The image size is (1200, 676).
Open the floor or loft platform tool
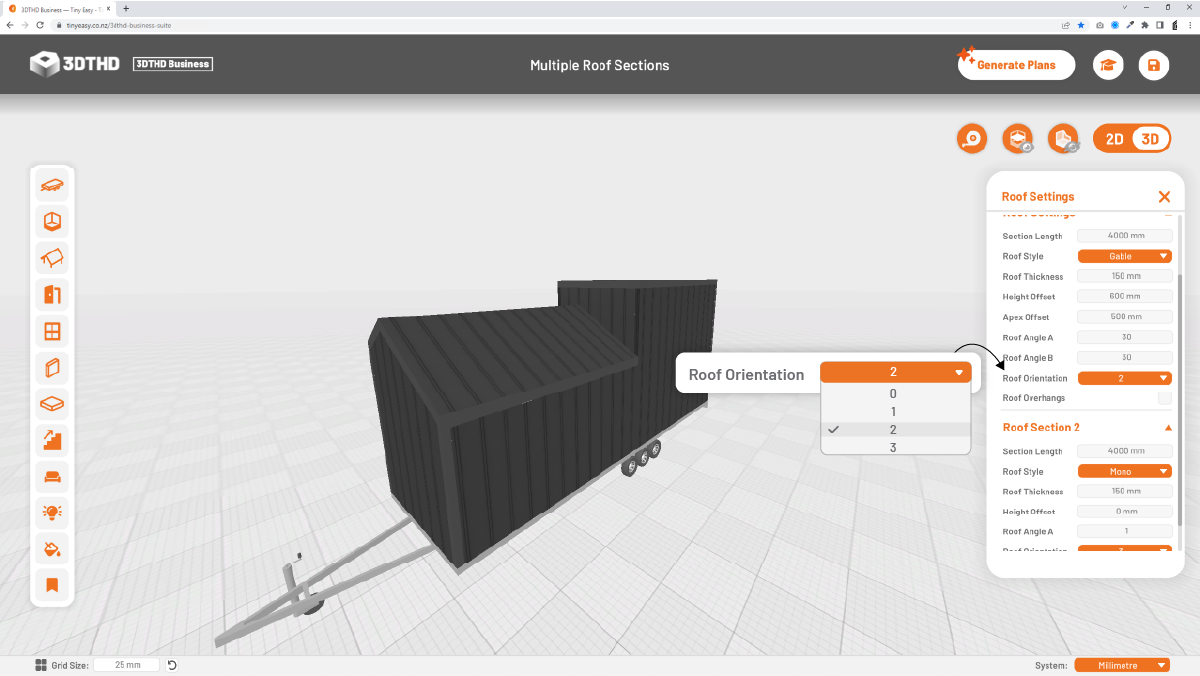(x=52, y=404)
